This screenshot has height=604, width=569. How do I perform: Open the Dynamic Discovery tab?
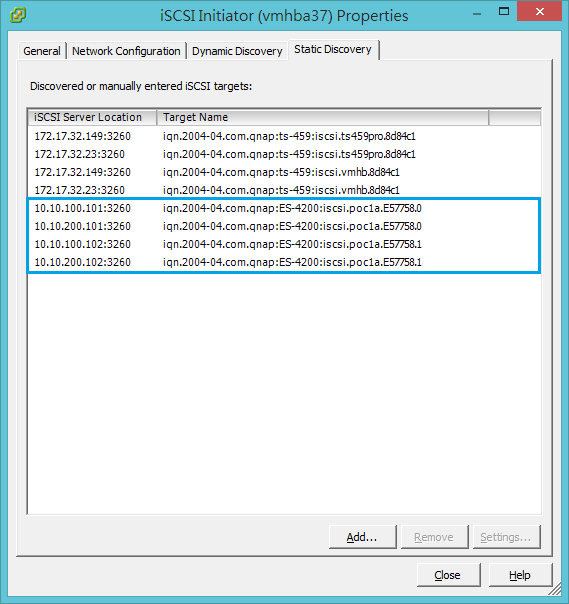[x=237, y=51]
